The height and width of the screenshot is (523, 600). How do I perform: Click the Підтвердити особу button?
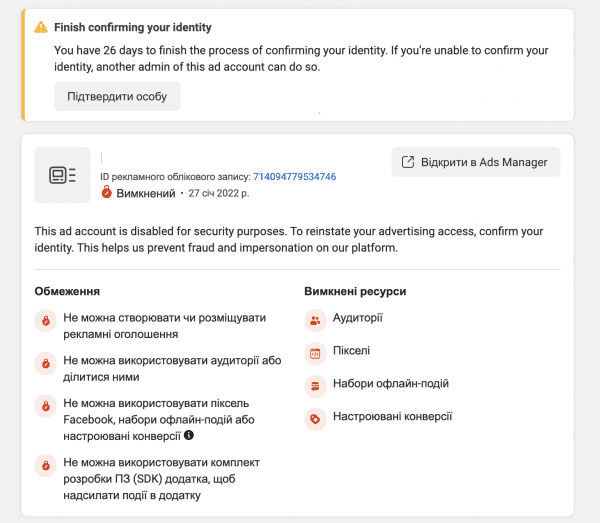(x=117, y=96)
